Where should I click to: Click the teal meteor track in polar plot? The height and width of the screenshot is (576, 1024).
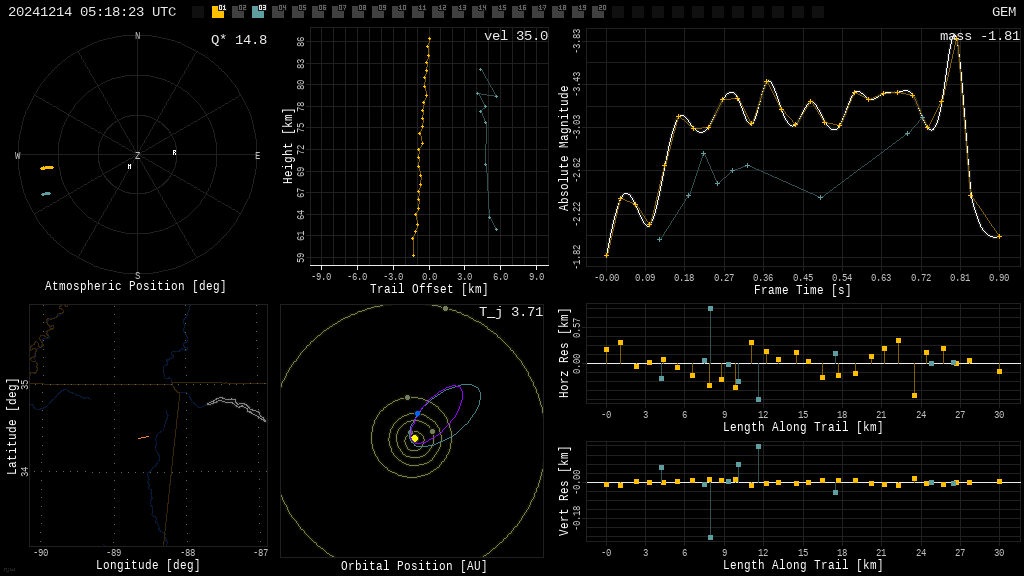[46, 194]
